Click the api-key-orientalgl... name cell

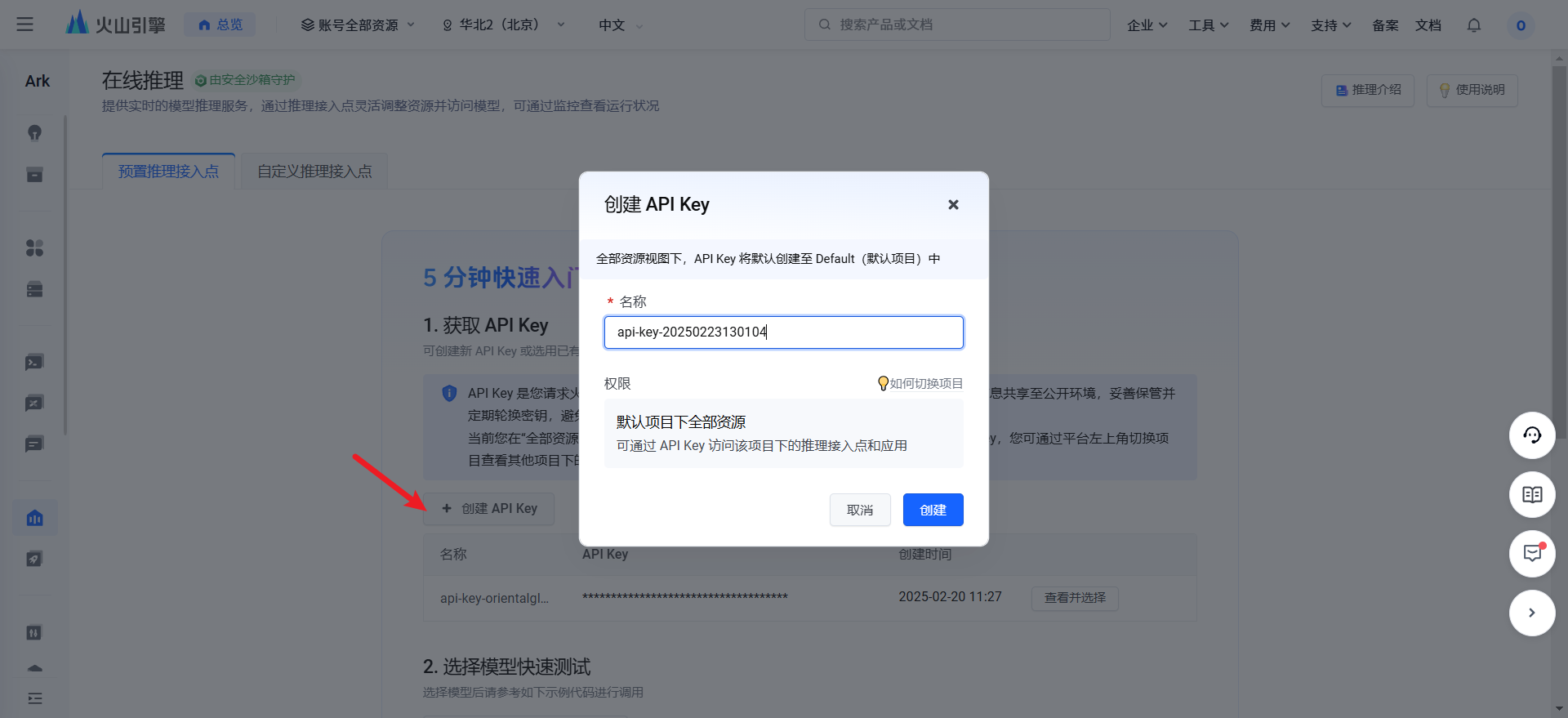(494, 598)
